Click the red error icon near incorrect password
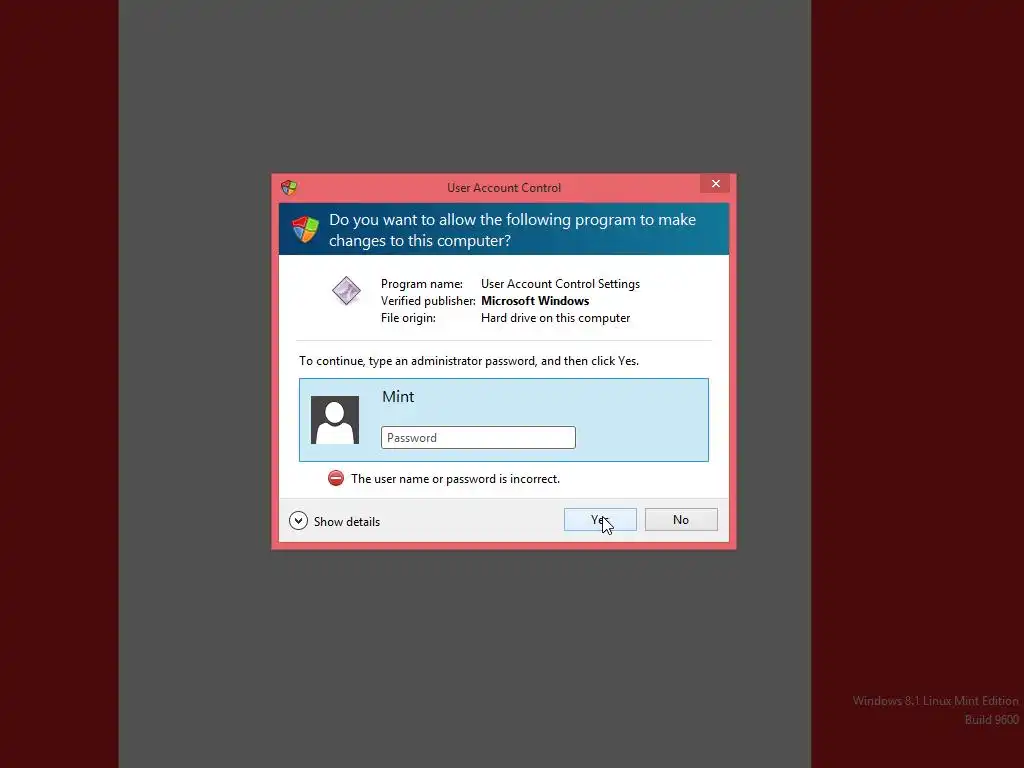Viewport: 1024px width, 768px height. tap(336, 478)
